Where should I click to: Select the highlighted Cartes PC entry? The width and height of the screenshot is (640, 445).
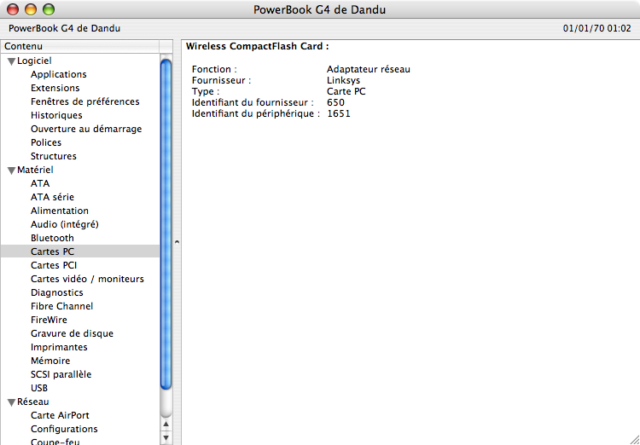click(80, 251)
